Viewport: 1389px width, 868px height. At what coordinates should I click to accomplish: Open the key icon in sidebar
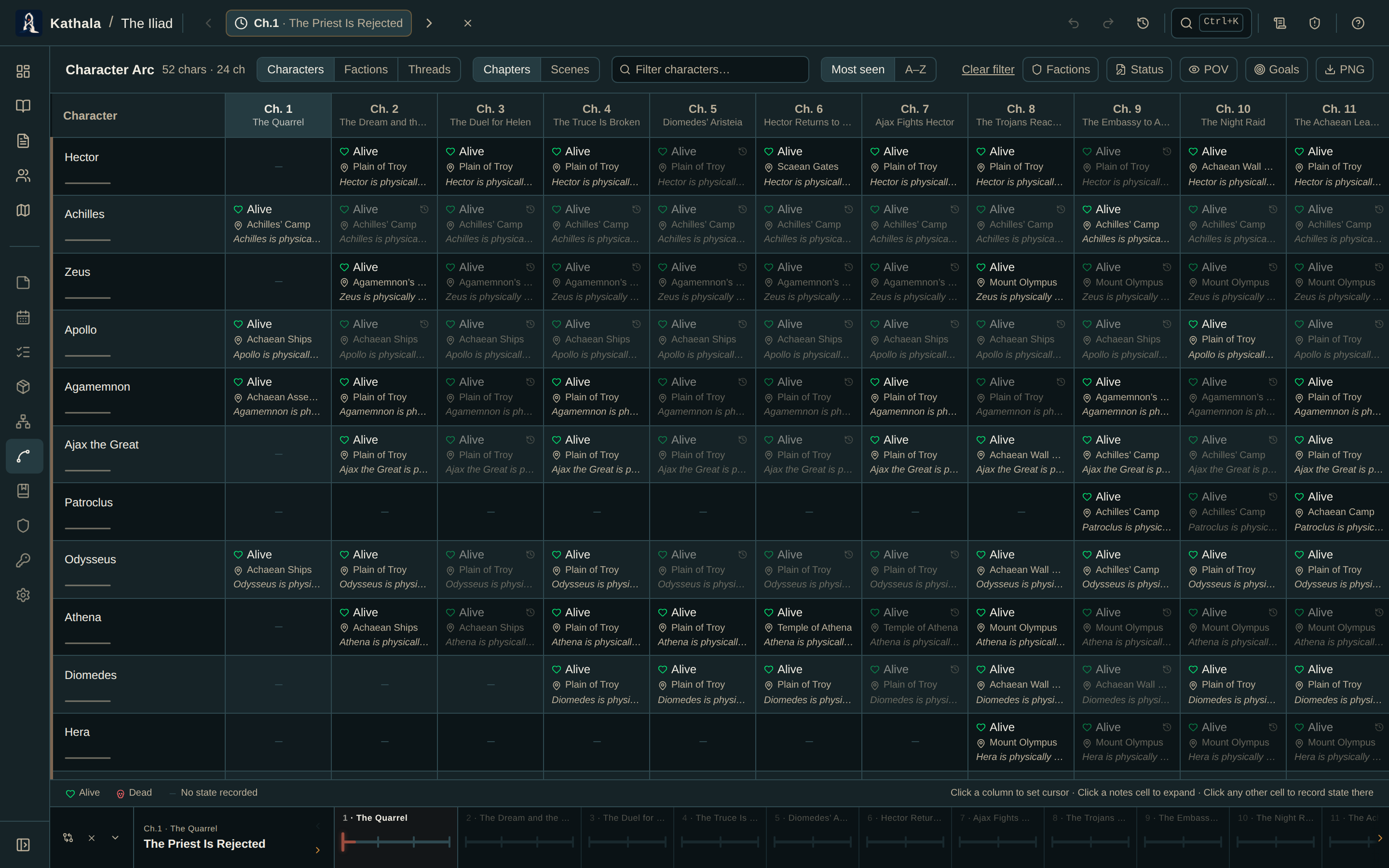tap(23, 560)
